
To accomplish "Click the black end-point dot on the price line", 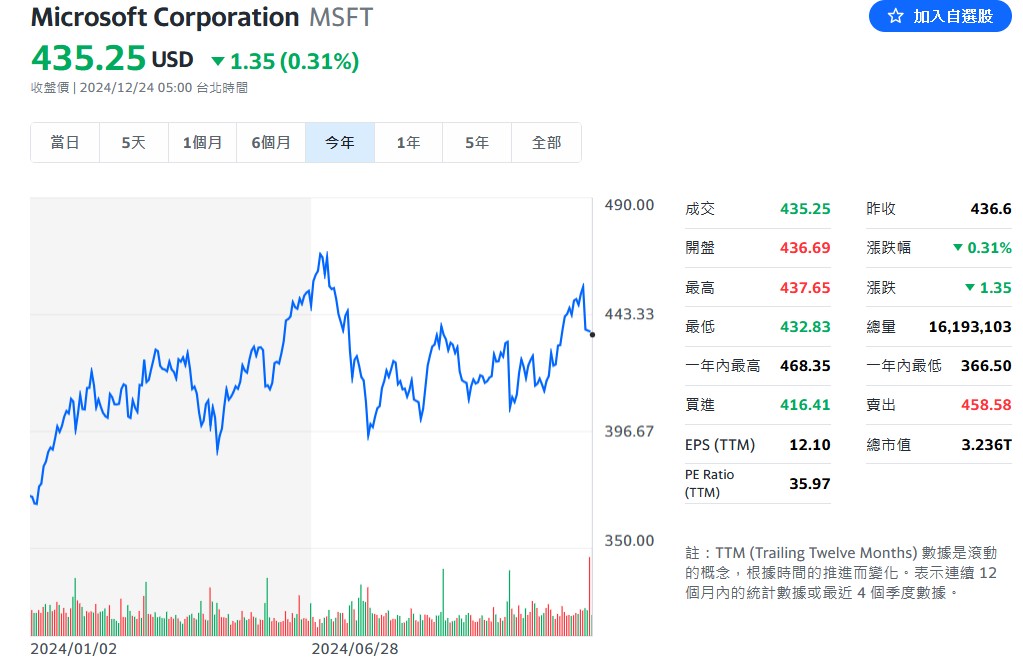I will (x=592, y=335).
